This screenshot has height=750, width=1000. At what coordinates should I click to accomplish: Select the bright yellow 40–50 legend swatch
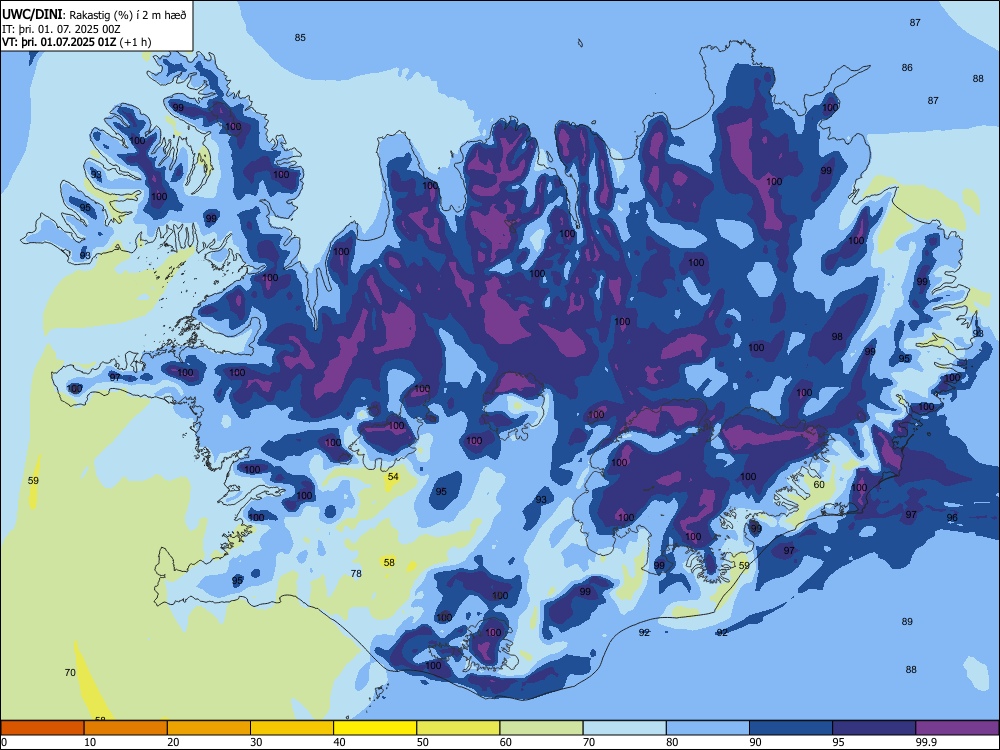pos(375,728)
